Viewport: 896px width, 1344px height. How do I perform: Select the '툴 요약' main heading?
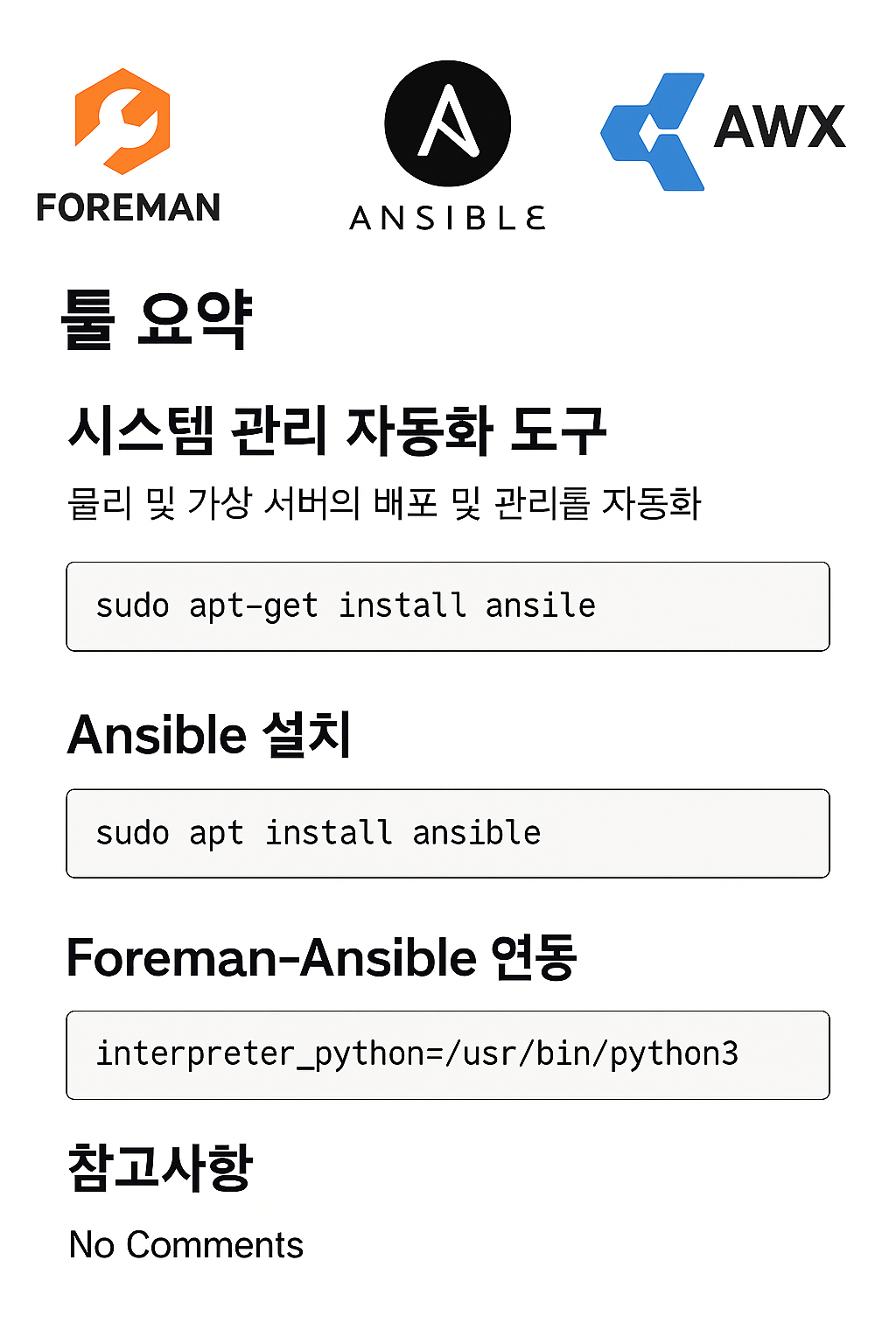(157, 320)
